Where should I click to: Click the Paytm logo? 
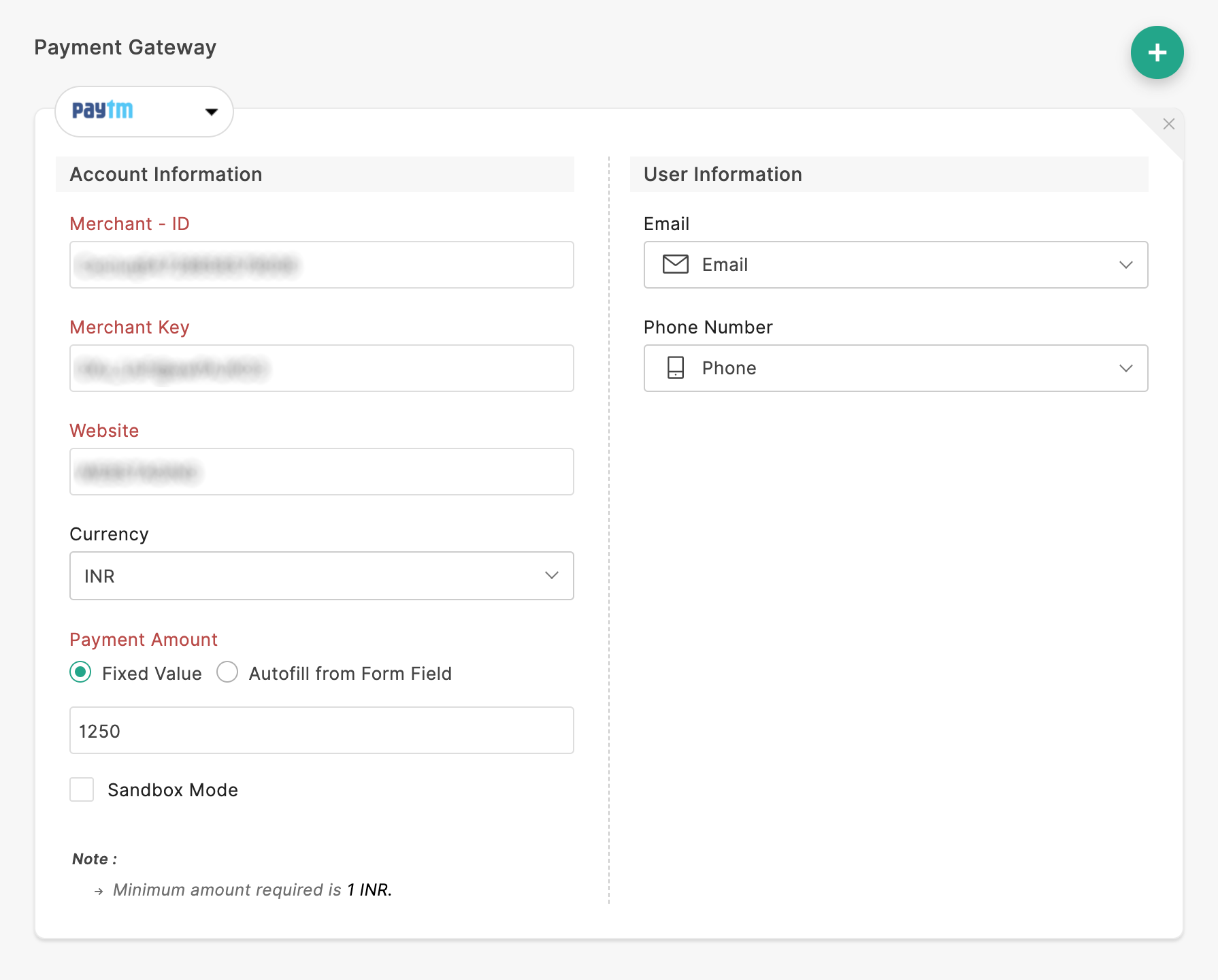coord(103,110)
